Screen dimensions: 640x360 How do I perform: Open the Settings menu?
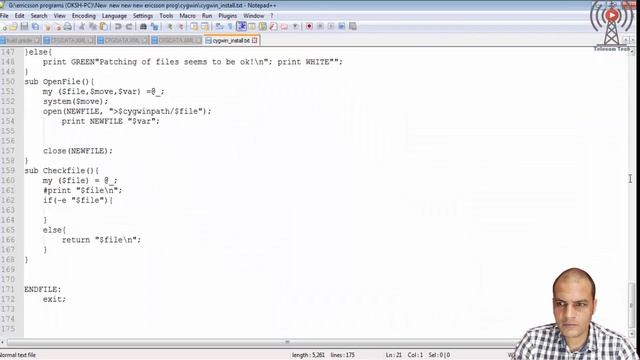[143, 16]
